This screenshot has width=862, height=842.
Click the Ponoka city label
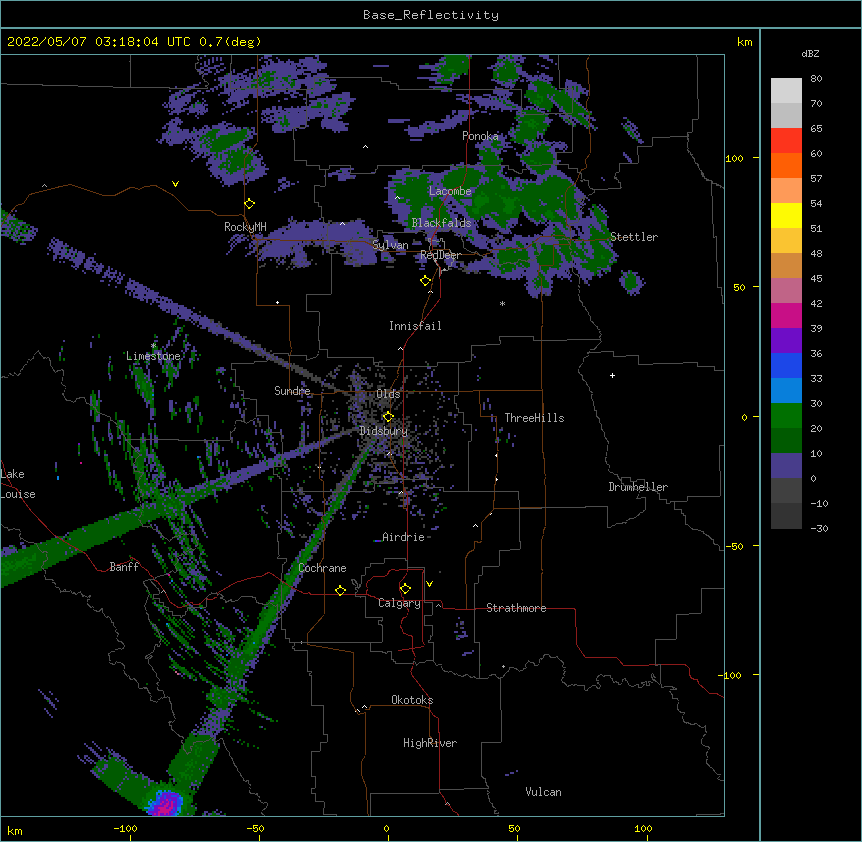point(480,136)
